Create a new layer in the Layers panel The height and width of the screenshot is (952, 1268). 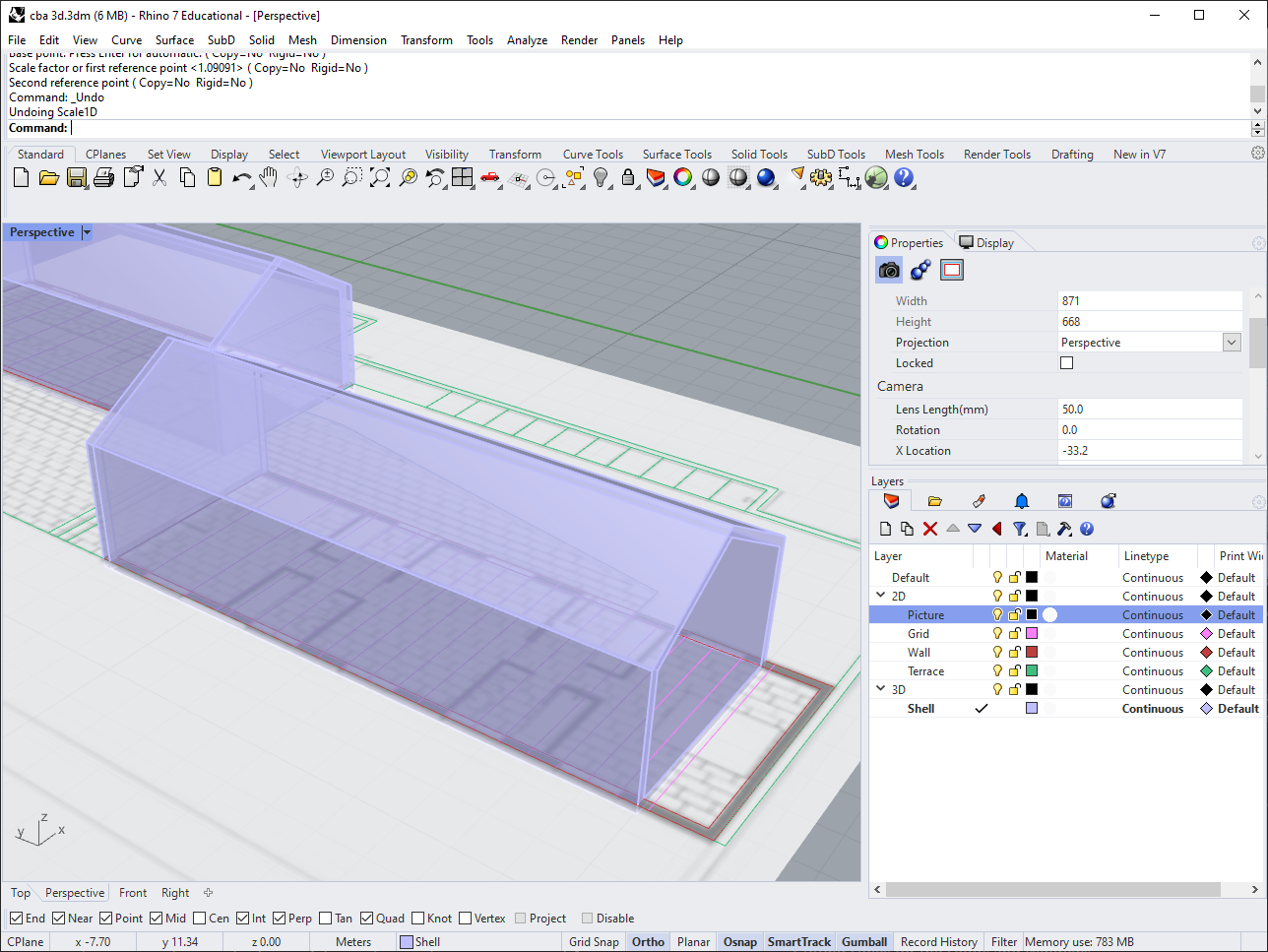(885, 528)
